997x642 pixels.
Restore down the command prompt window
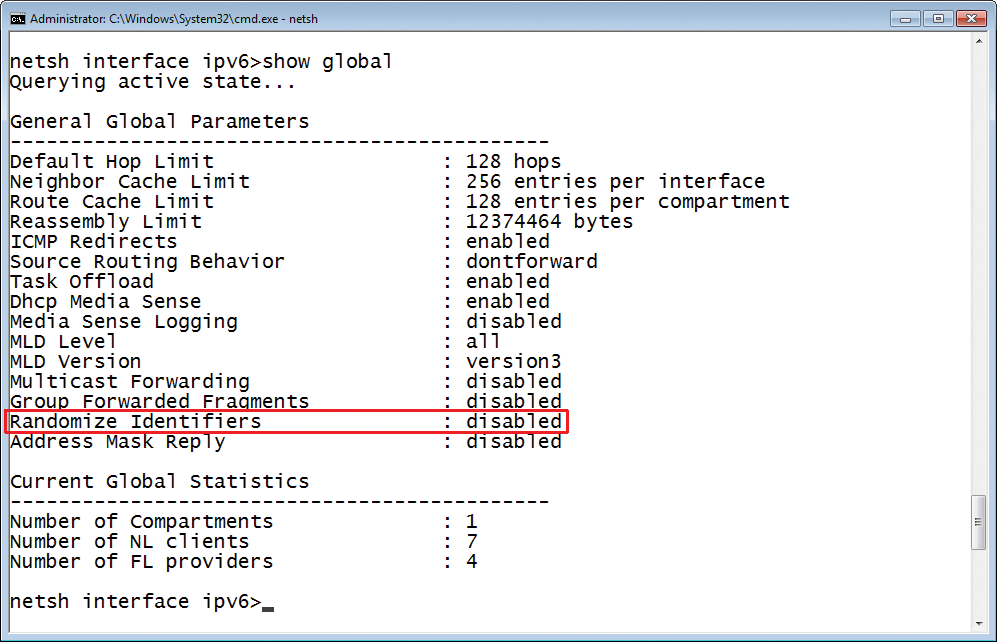938,18
